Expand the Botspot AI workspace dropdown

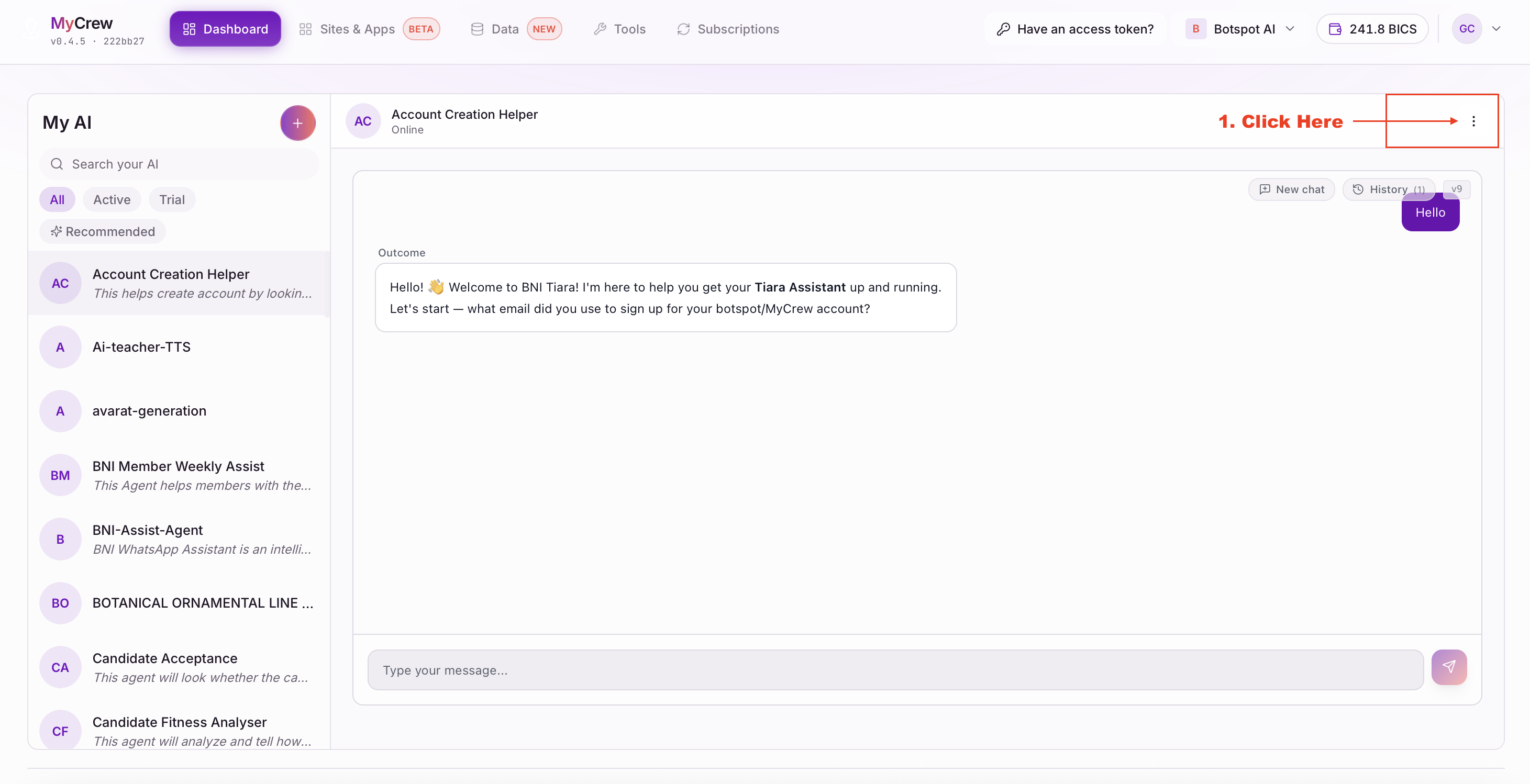[x=1240, y=29]
